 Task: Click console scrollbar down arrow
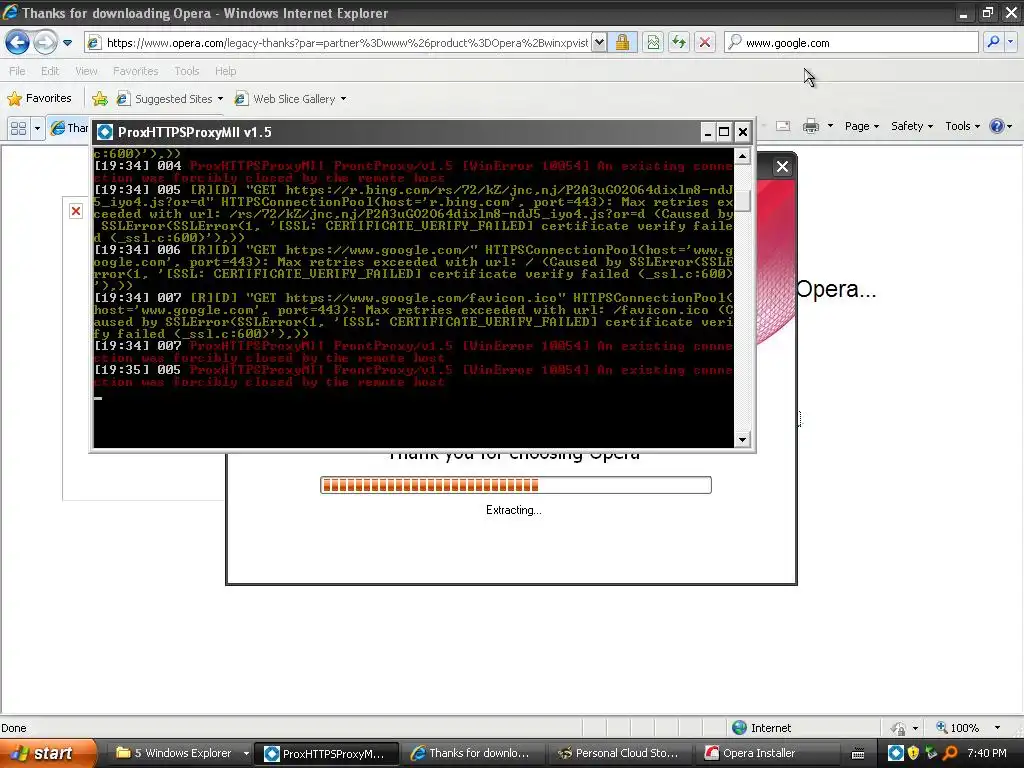[742, 440]
